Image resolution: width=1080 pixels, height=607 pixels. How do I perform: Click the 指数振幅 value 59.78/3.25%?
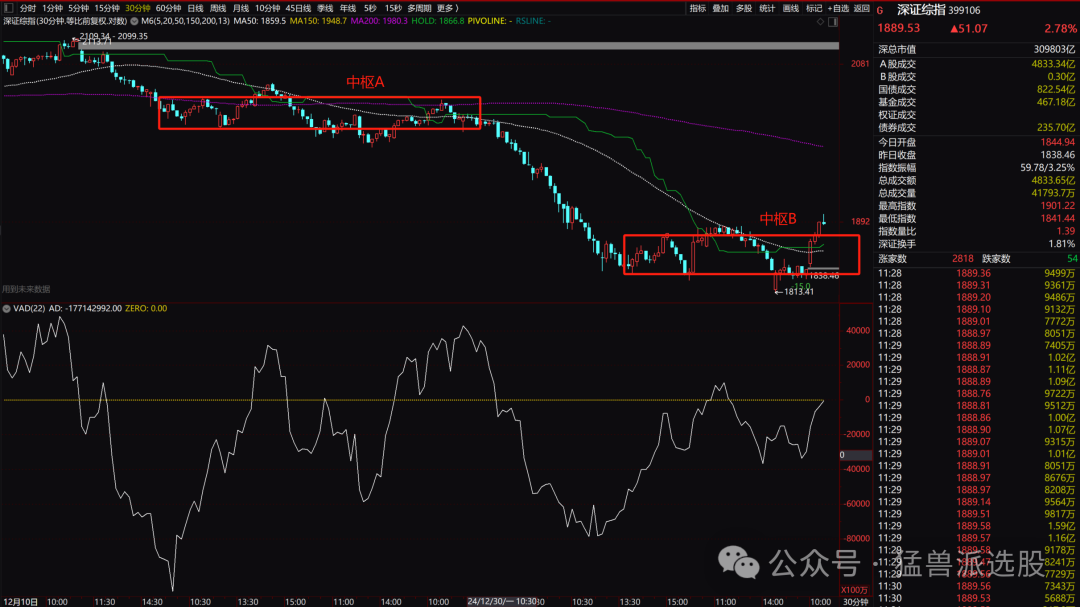point(1048,167)
